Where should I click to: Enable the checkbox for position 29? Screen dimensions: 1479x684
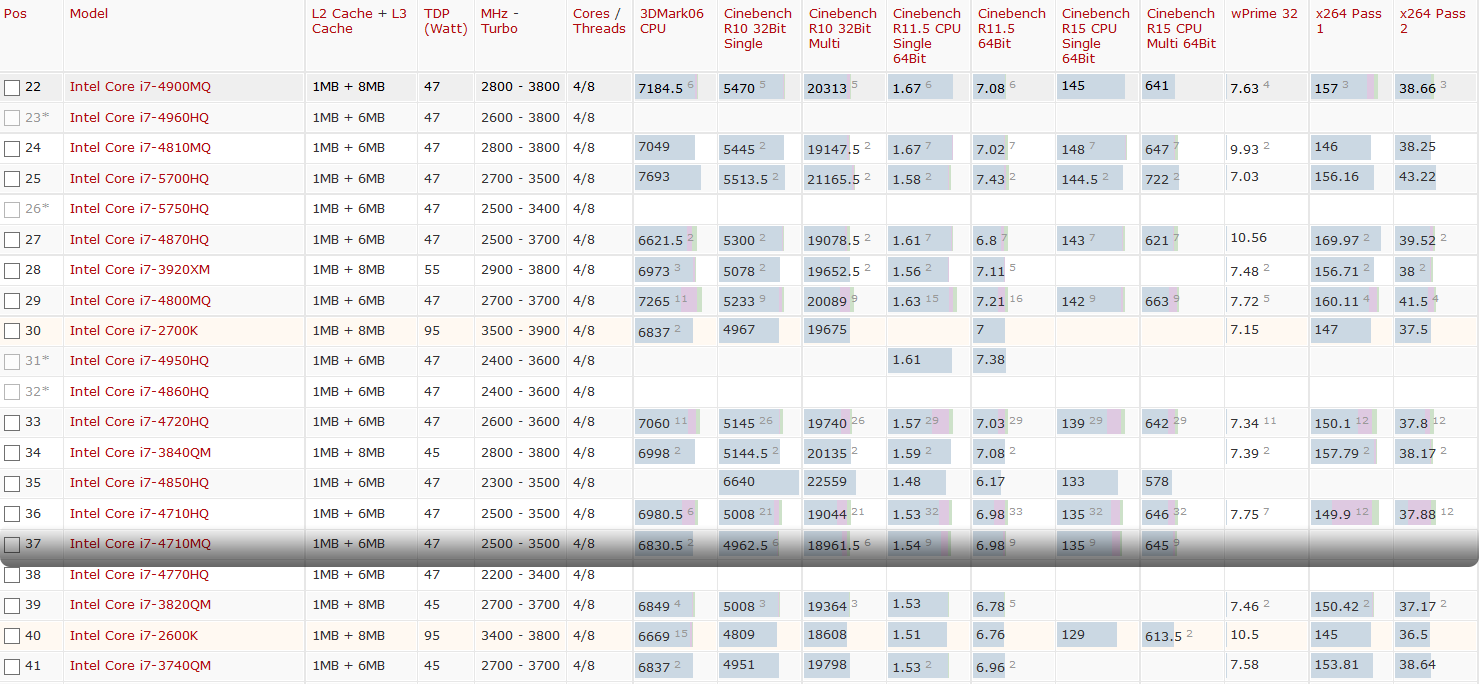(x=12, y=302)
